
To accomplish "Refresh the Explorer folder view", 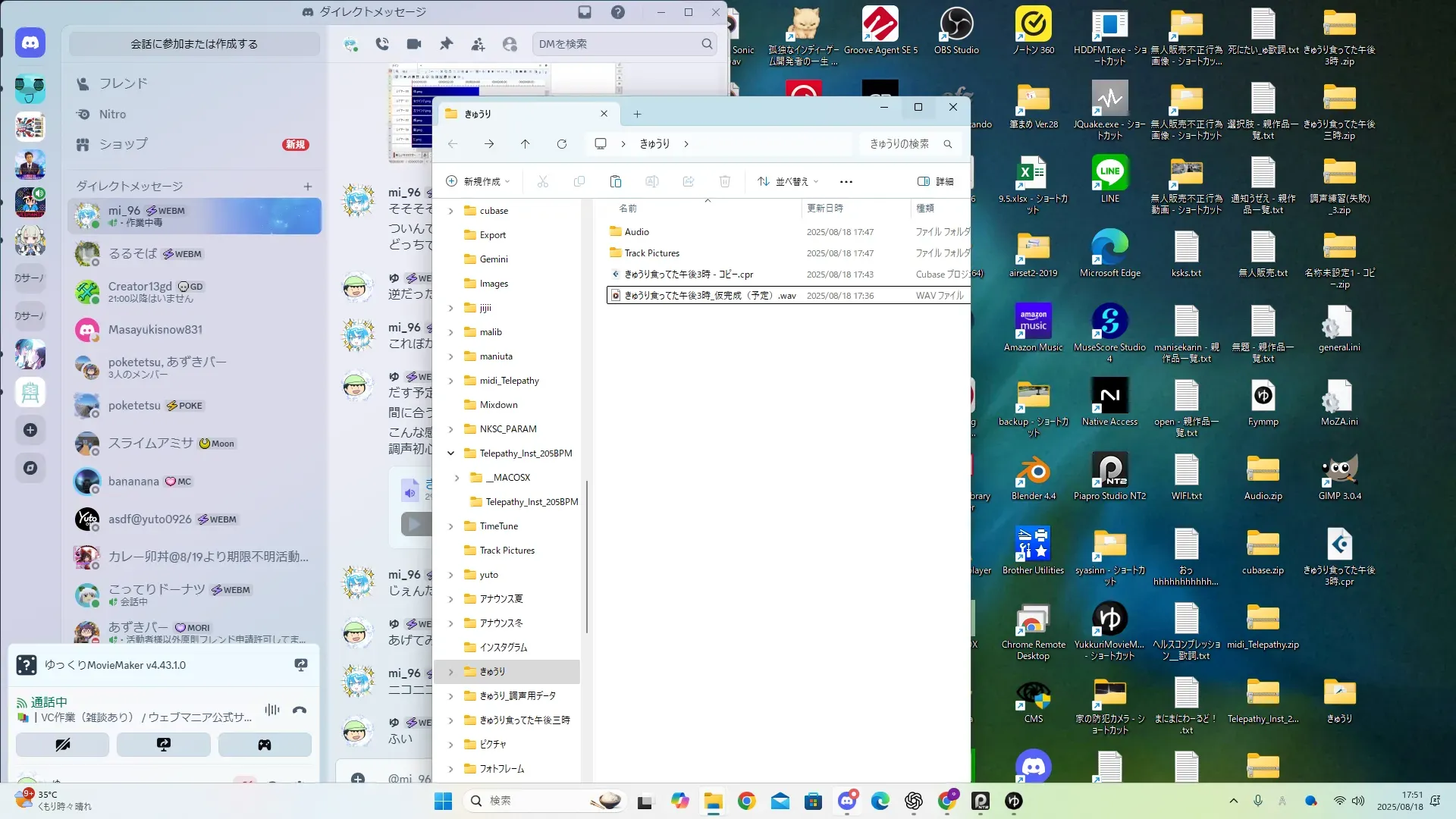I will (x=561, y=144).
